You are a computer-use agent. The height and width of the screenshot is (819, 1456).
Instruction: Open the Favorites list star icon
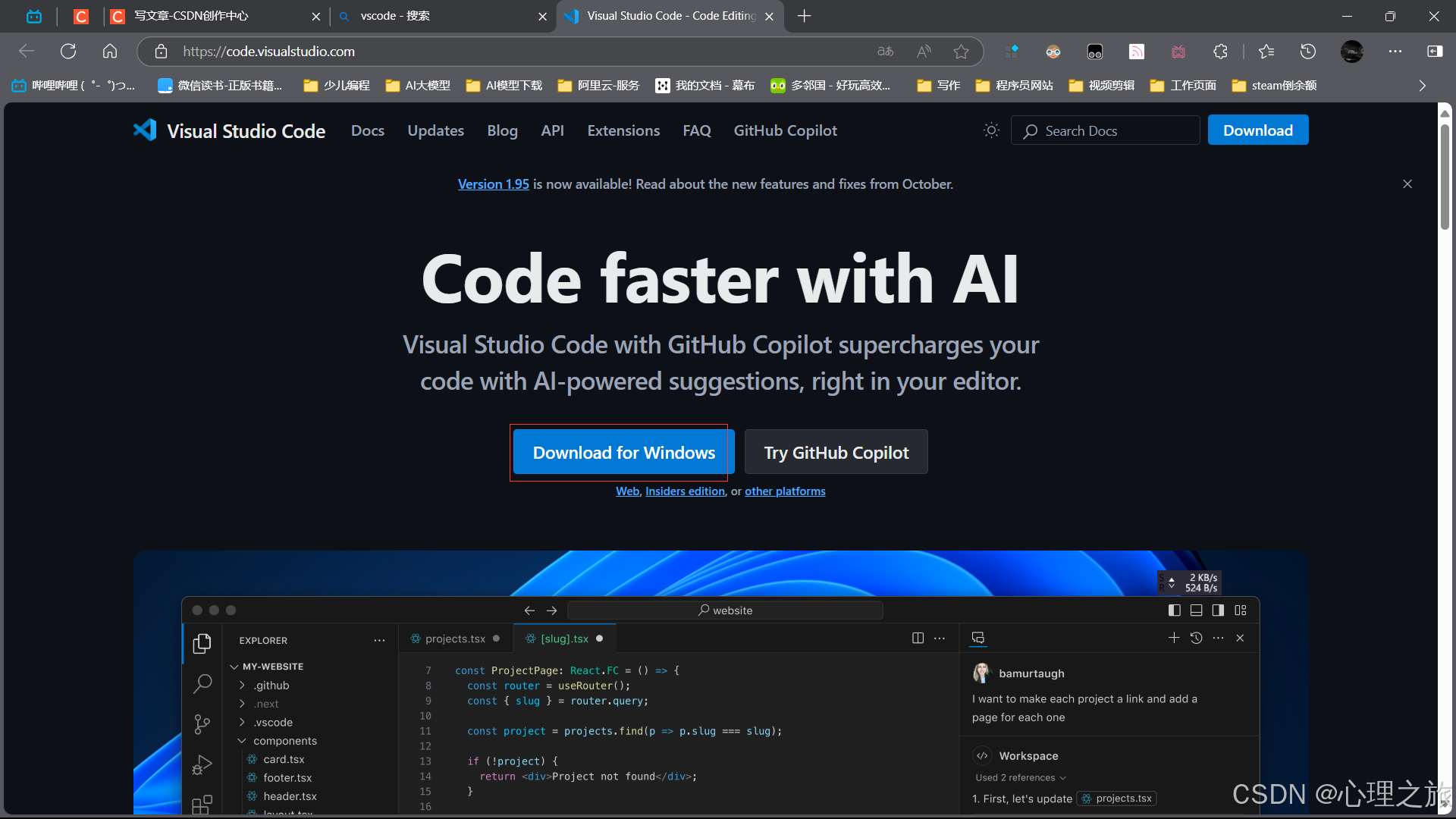pyautogui.click(x=1265, y=52)
